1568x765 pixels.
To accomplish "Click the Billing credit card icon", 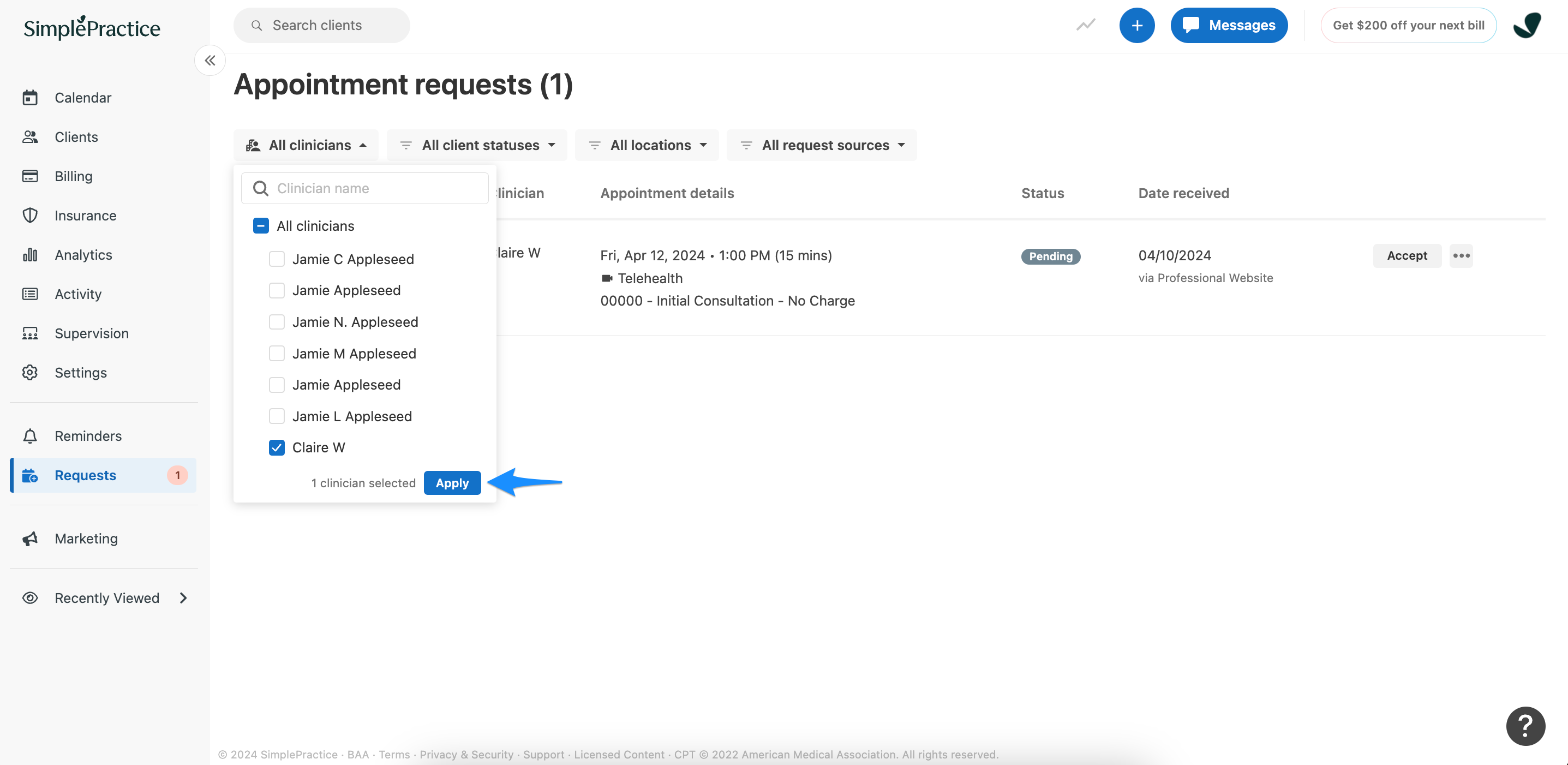I will [x=30, y=176].
